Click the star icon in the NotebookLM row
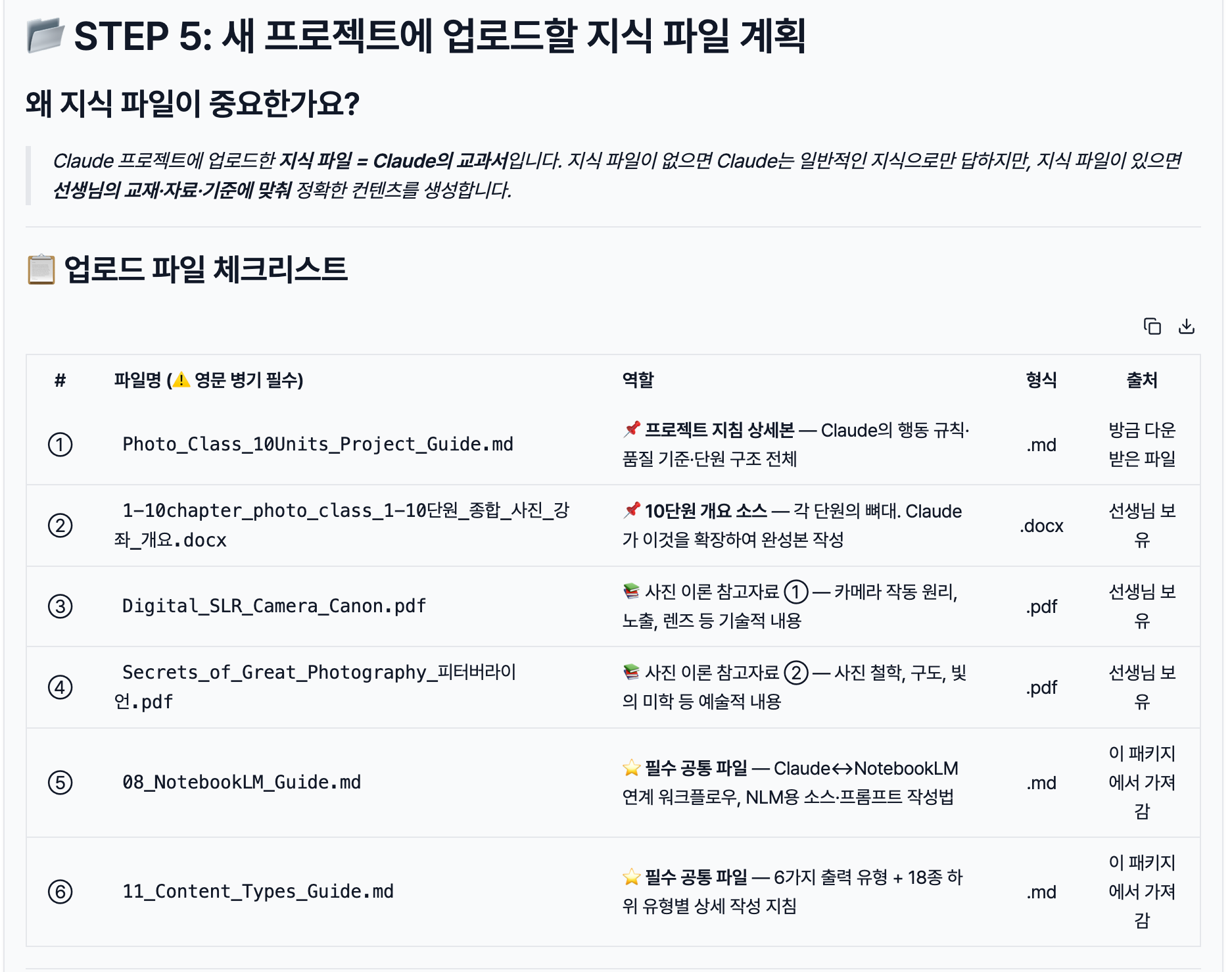Viewport: 1232px width, 972px height. point(632,767)
